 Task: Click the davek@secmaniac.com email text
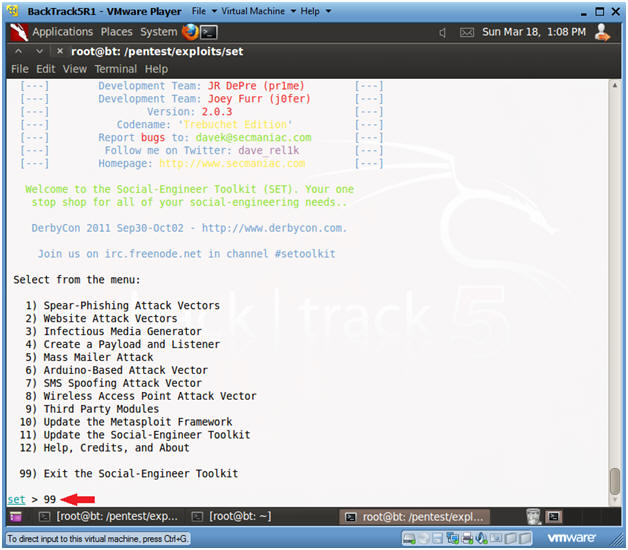point(254,137)
